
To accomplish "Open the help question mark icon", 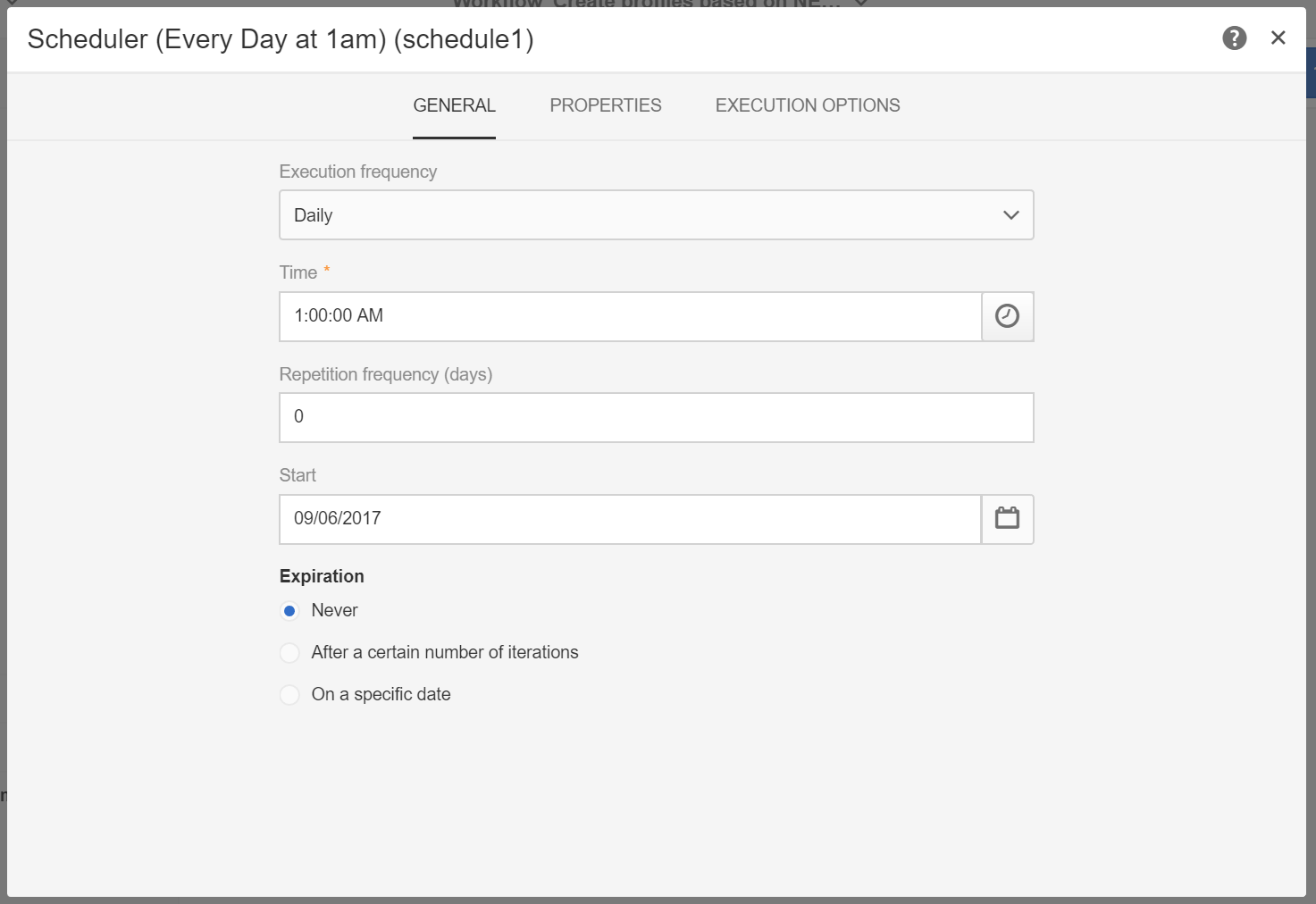I will (1234, 38).
